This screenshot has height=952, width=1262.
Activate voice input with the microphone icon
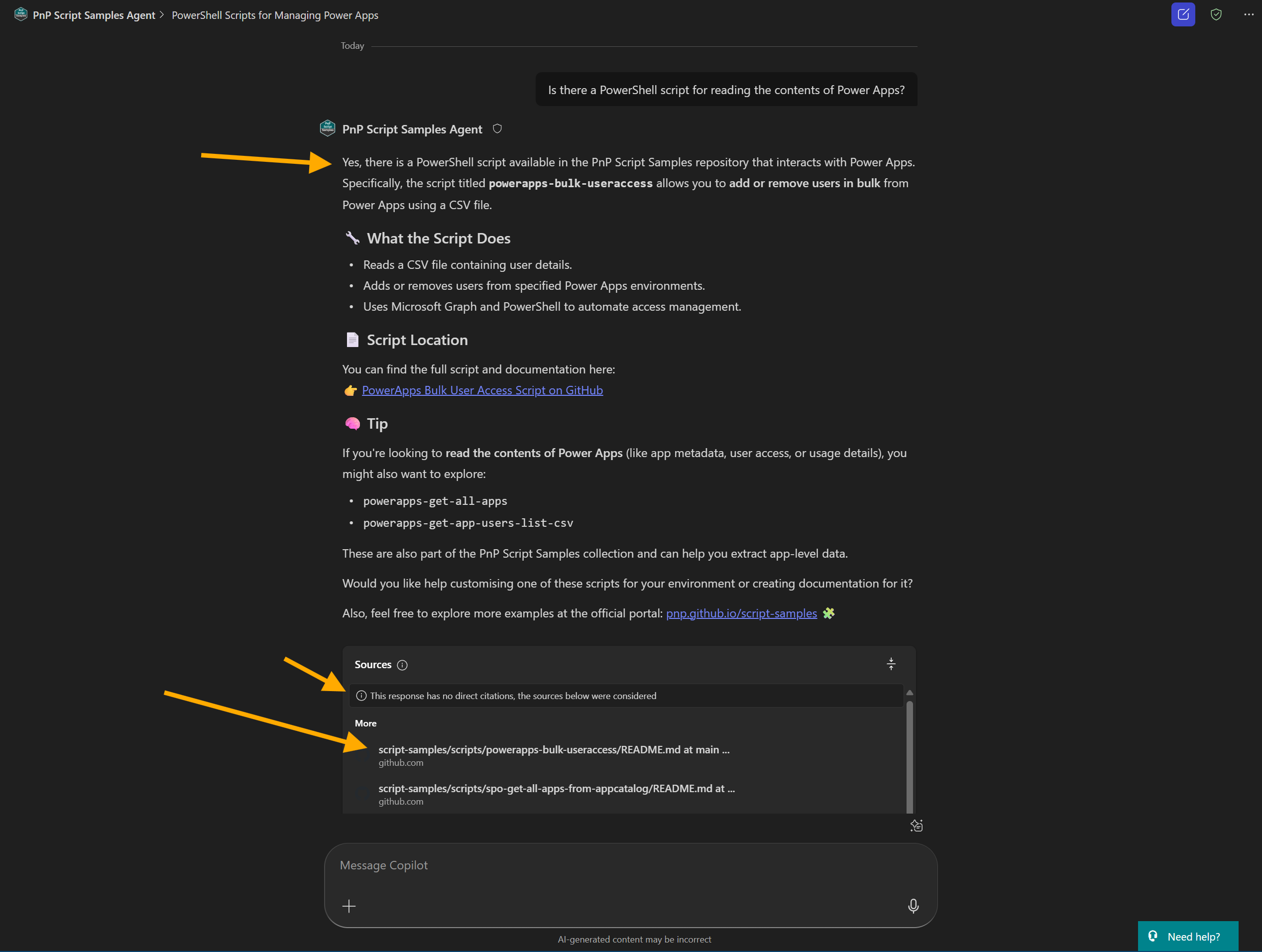click(x=913, y=906)
